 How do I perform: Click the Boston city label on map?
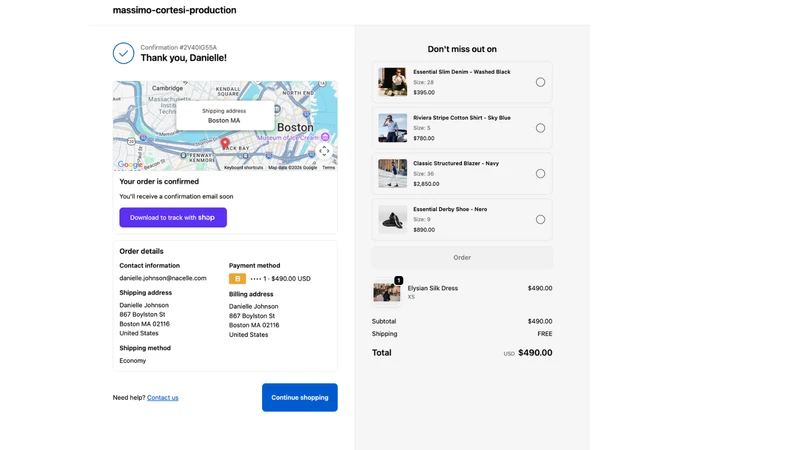pos(295,128)
